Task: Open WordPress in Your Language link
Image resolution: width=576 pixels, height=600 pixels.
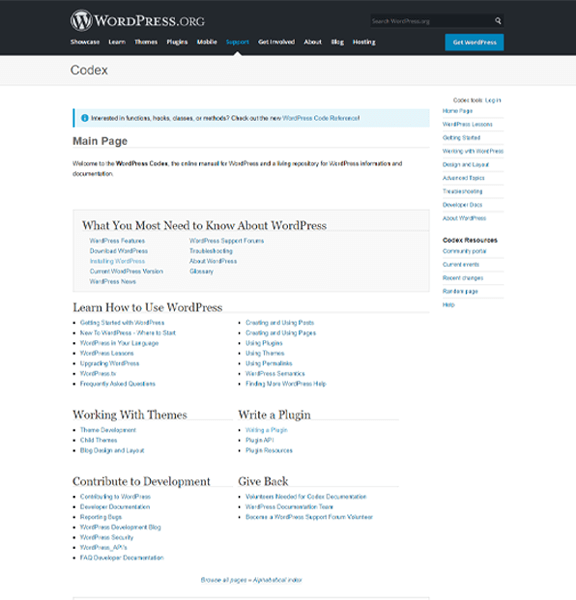Action: coord(119,343)
